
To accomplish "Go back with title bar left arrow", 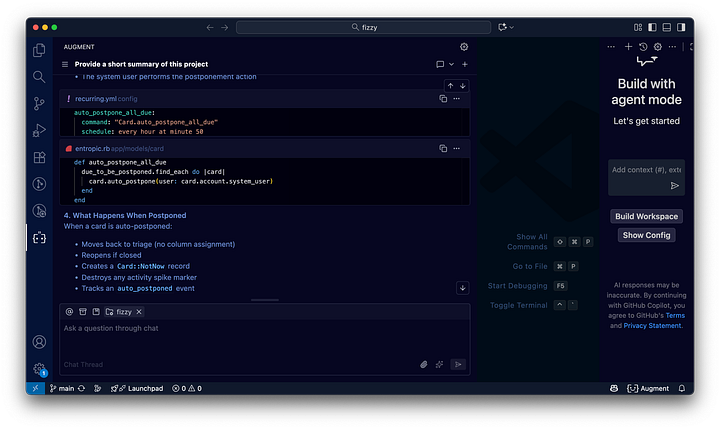I will 210,28.
